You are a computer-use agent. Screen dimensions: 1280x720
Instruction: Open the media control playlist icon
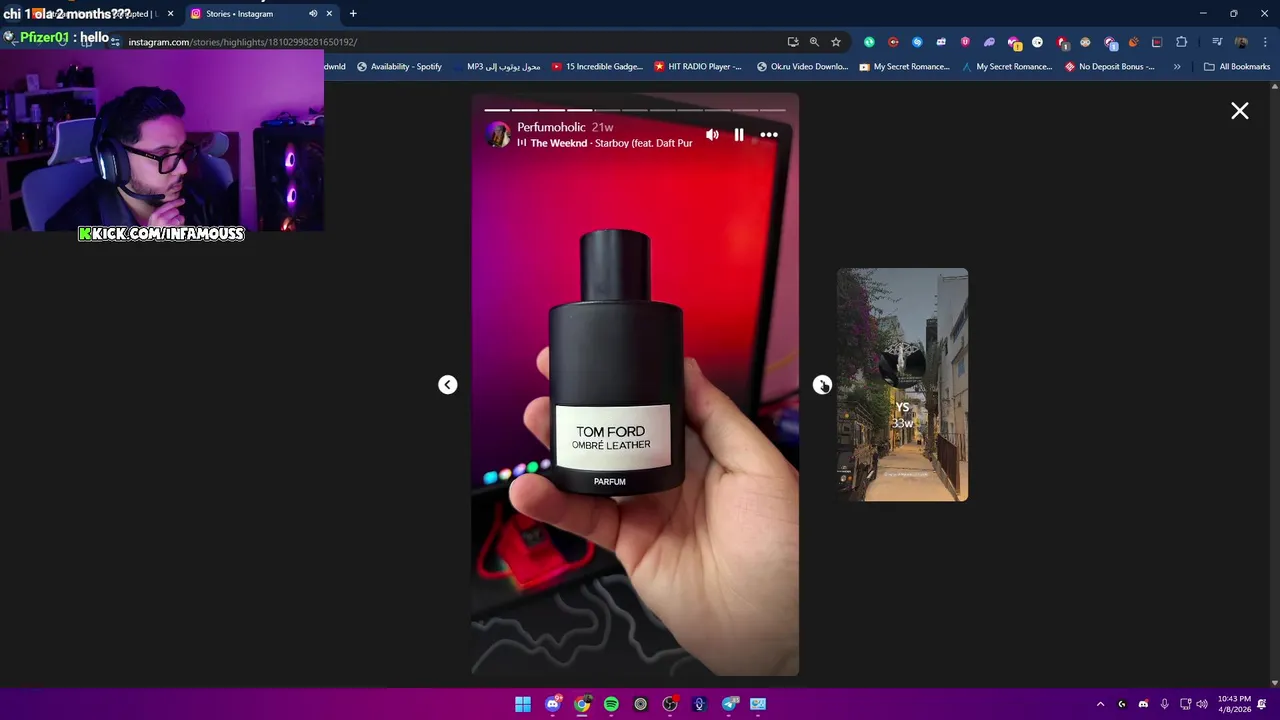[x=1217, y=42]
